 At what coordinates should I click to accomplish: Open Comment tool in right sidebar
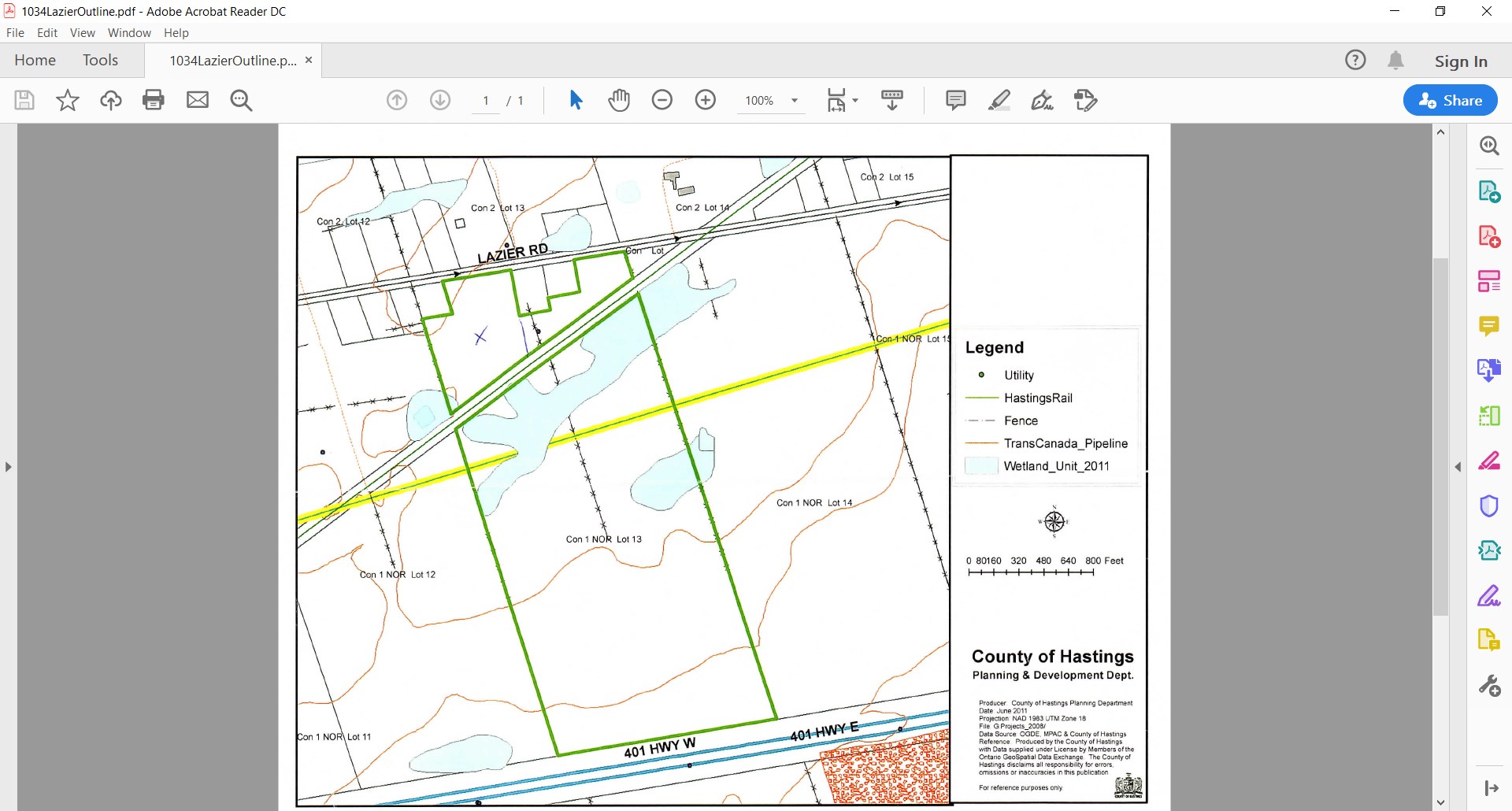pyautogui.click(x=1489, y=325)
